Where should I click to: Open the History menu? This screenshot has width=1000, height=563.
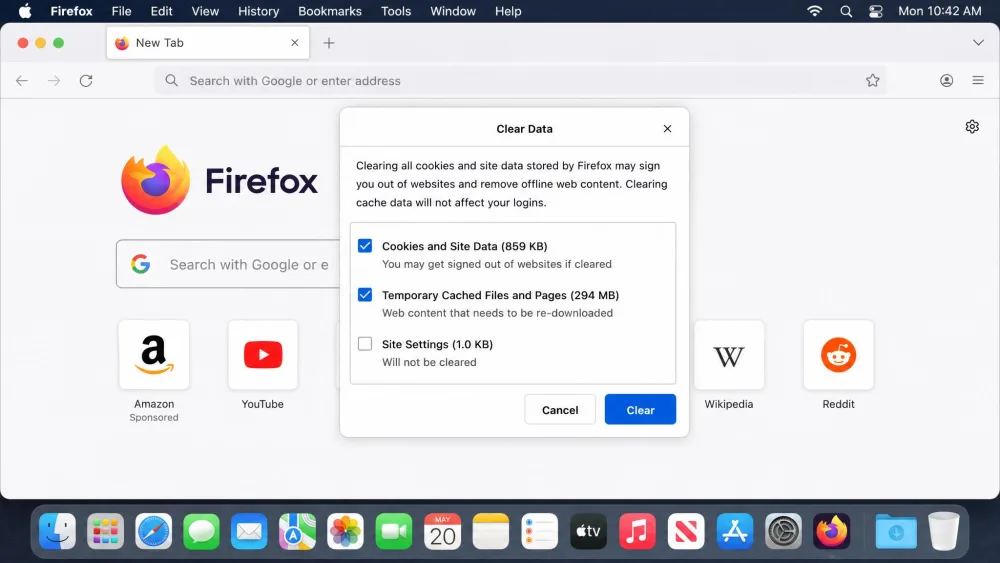258,11
